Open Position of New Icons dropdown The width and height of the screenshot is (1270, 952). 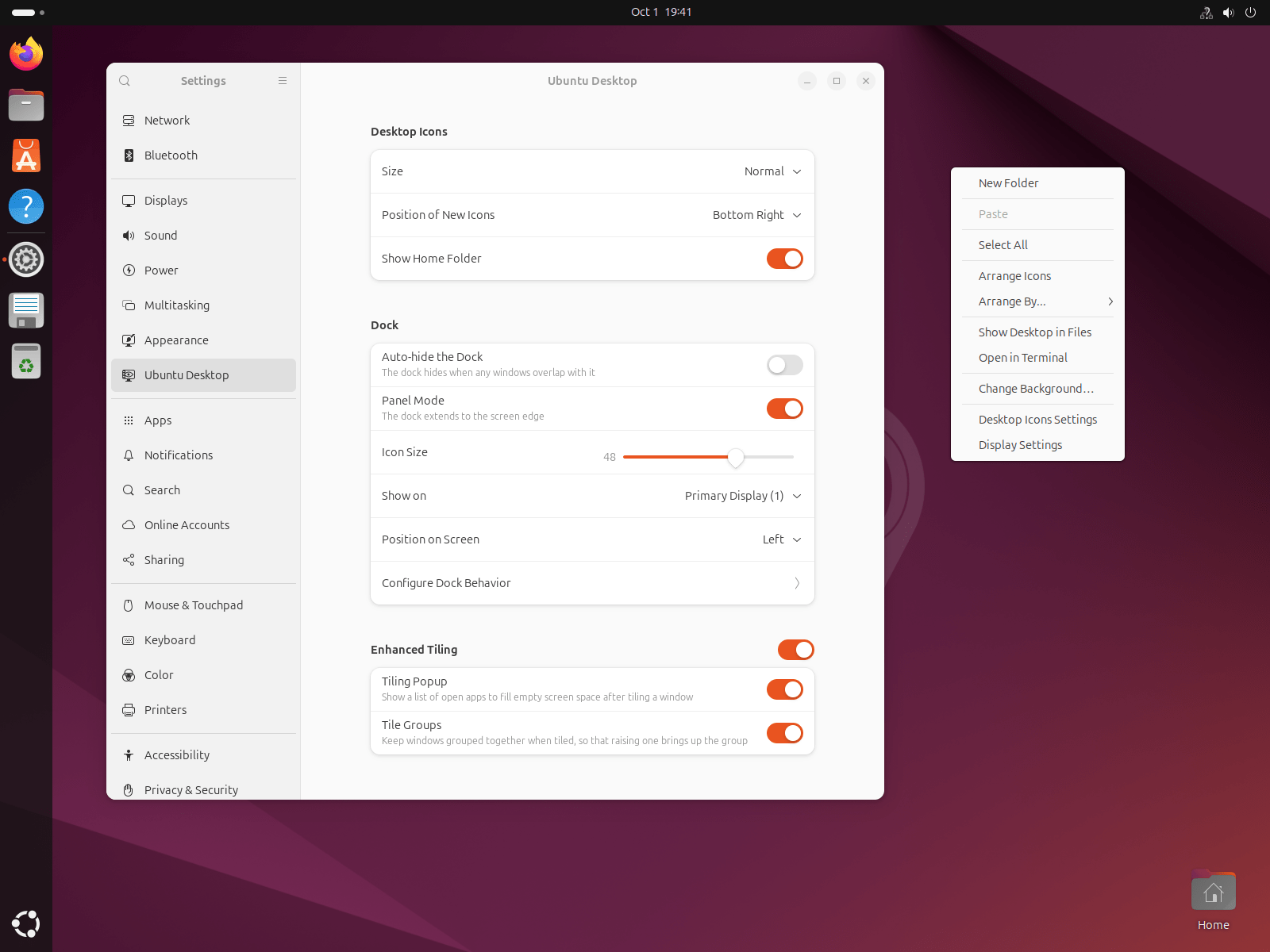tap(756, 215)
